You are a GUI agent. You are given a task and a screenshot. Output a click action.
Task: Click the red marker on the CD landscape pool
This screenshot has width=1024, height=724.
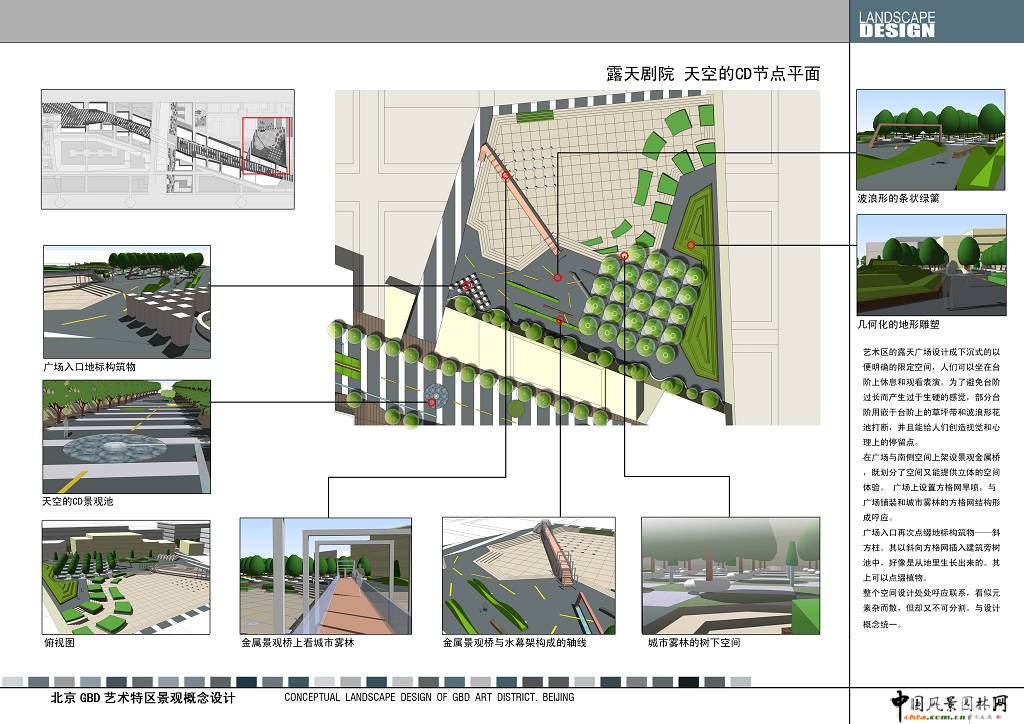(432, 402)
